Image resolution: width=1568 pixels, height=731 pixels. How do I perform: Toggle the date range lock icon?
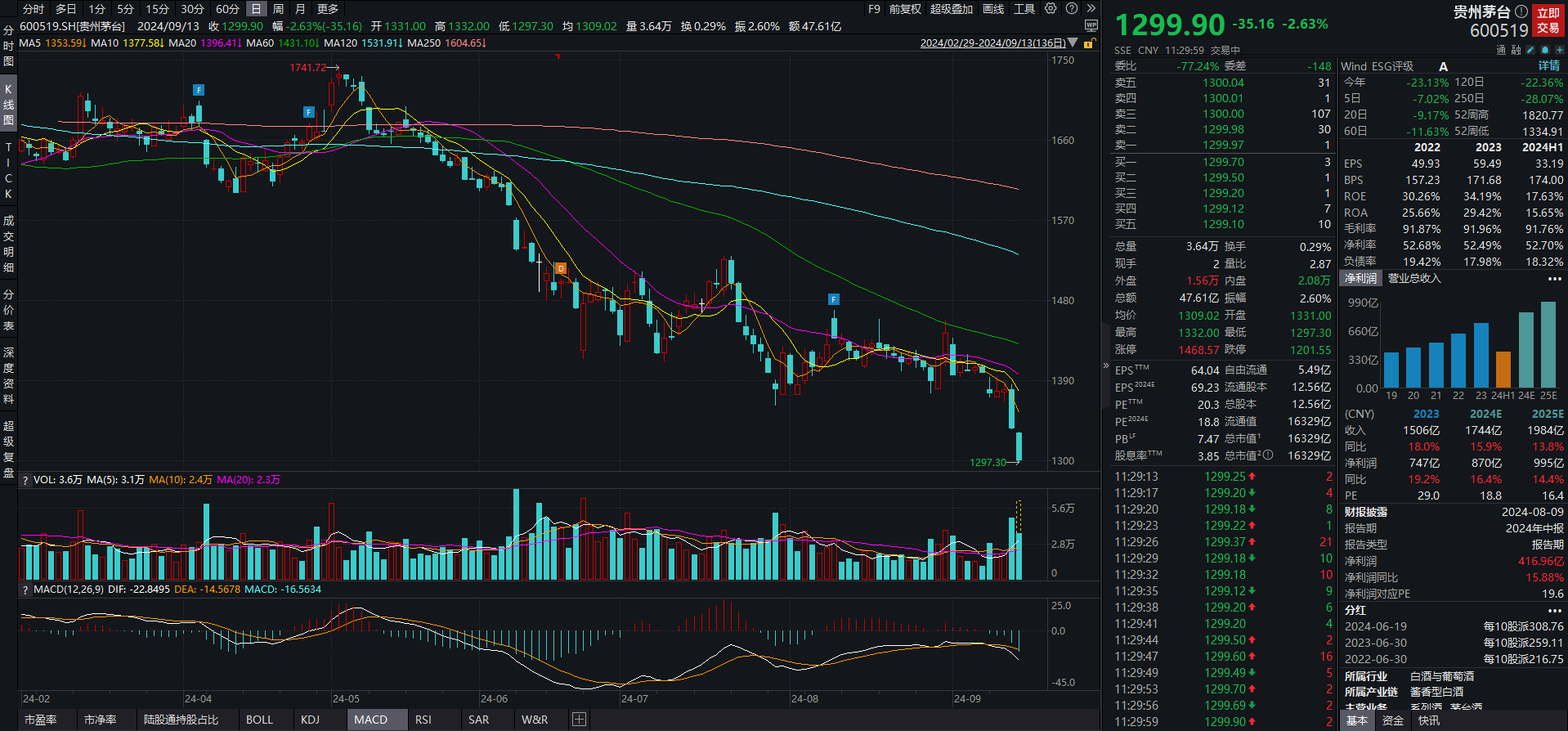point(1089,43)
